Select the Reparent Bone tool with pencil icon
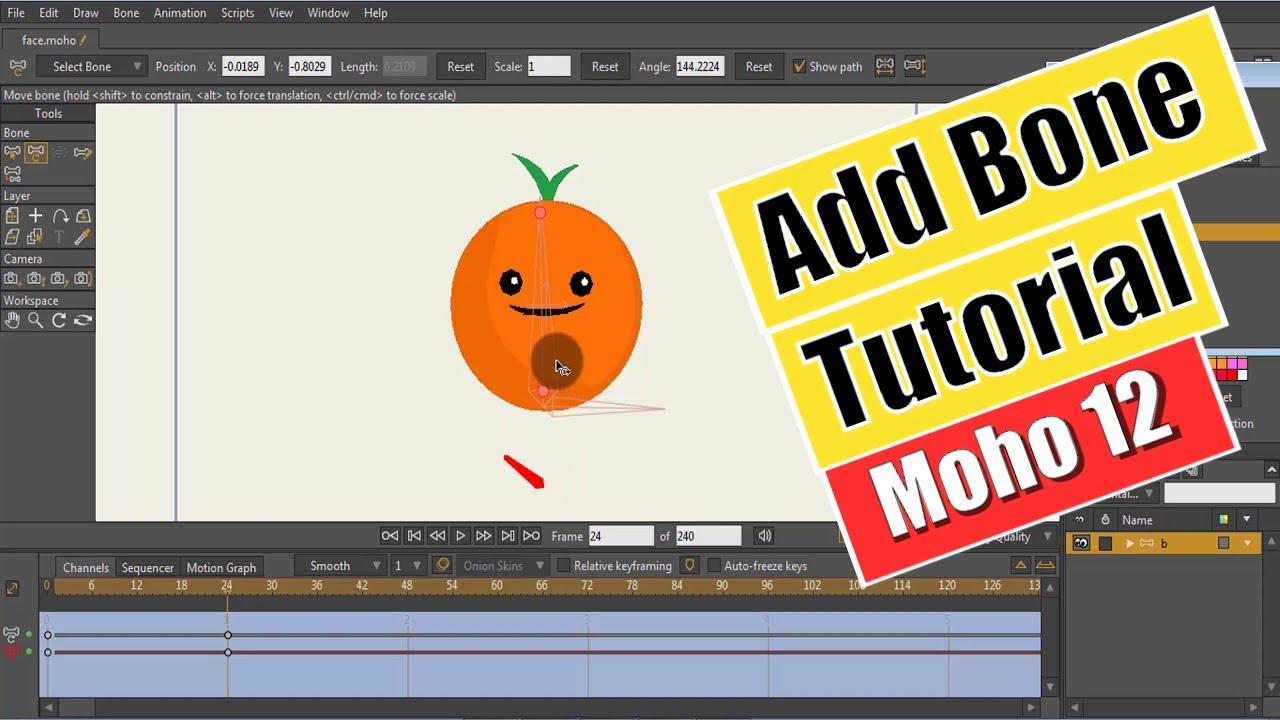Image resolution: width=1280 pixels, height=720 pixels. click(x=83, y=152)
